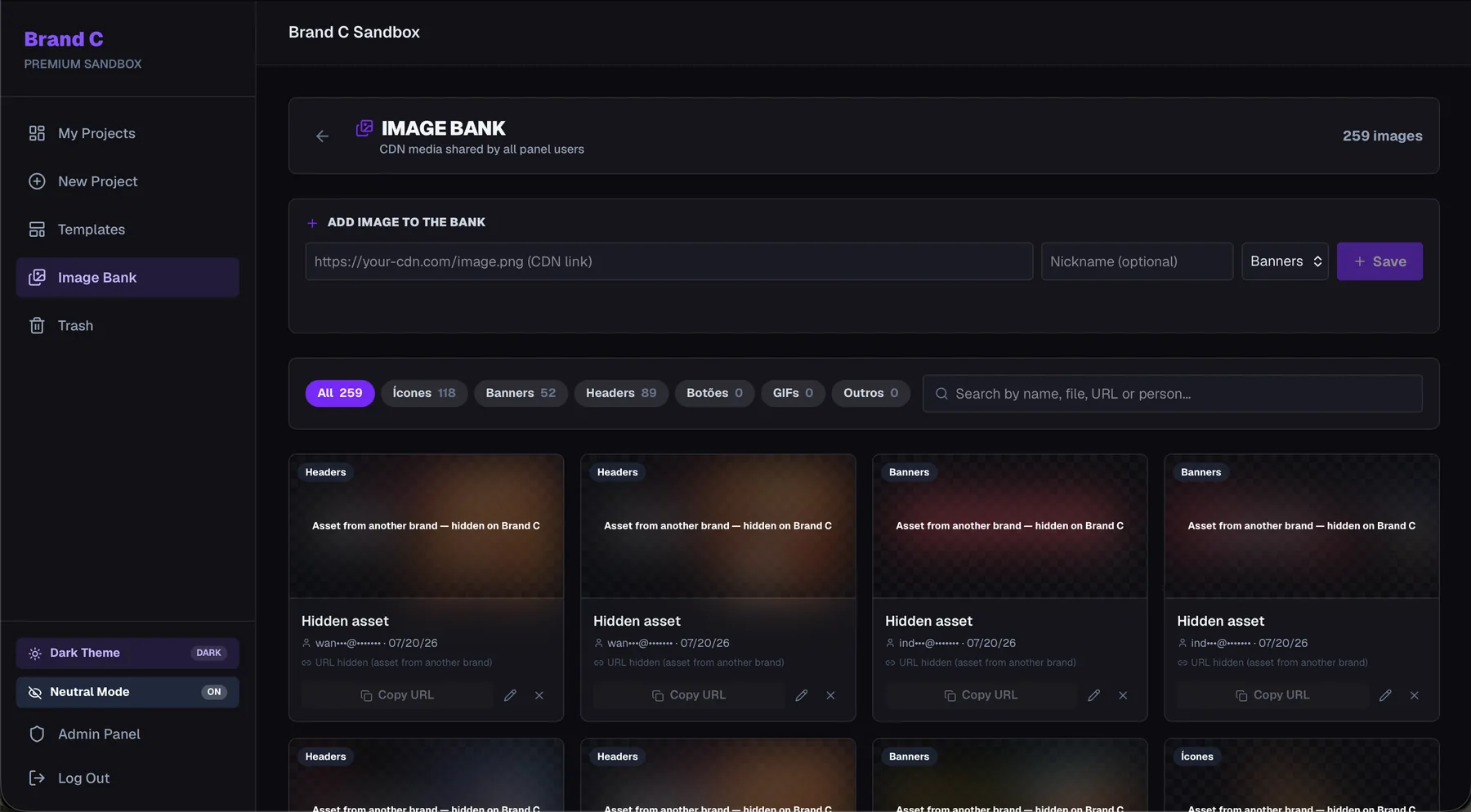Screen dimensions: 1471x812
Task: Copy URL of the first ind Banners asset
Action: coord(981,695)
